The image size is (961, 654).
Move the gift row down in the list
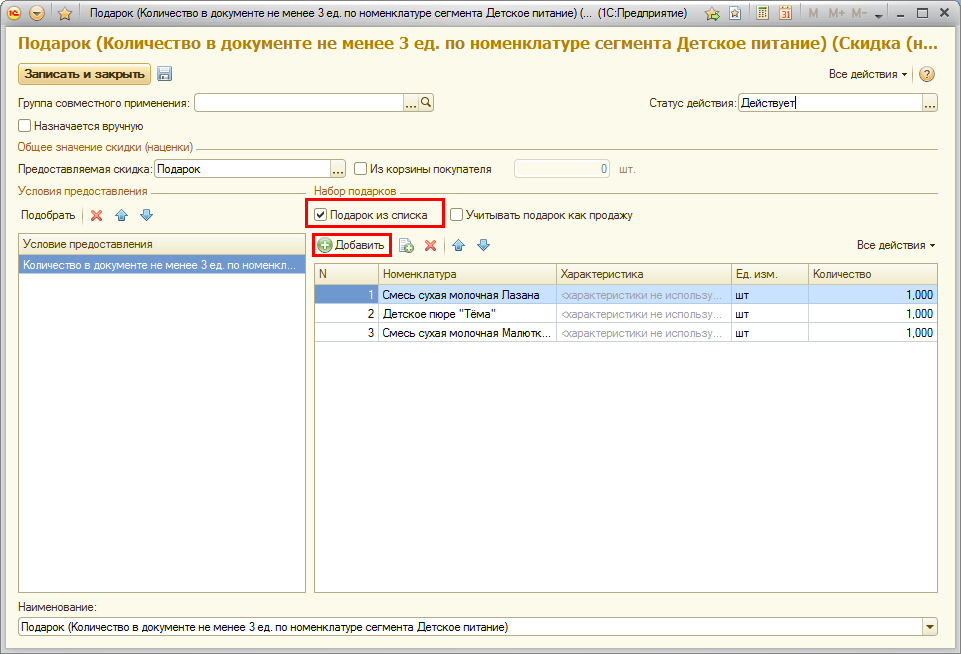point(483,245)
